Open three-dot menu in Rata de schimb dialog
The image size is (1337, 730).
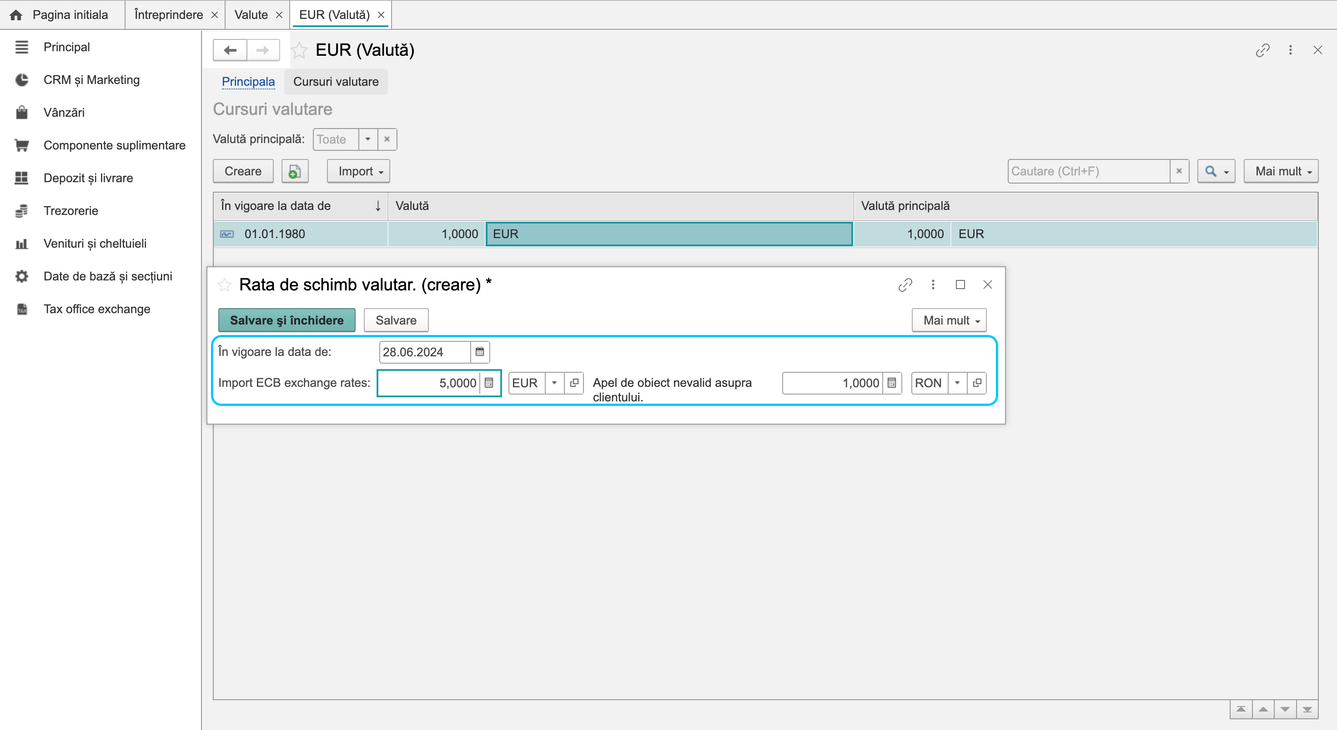coord(933,285)
